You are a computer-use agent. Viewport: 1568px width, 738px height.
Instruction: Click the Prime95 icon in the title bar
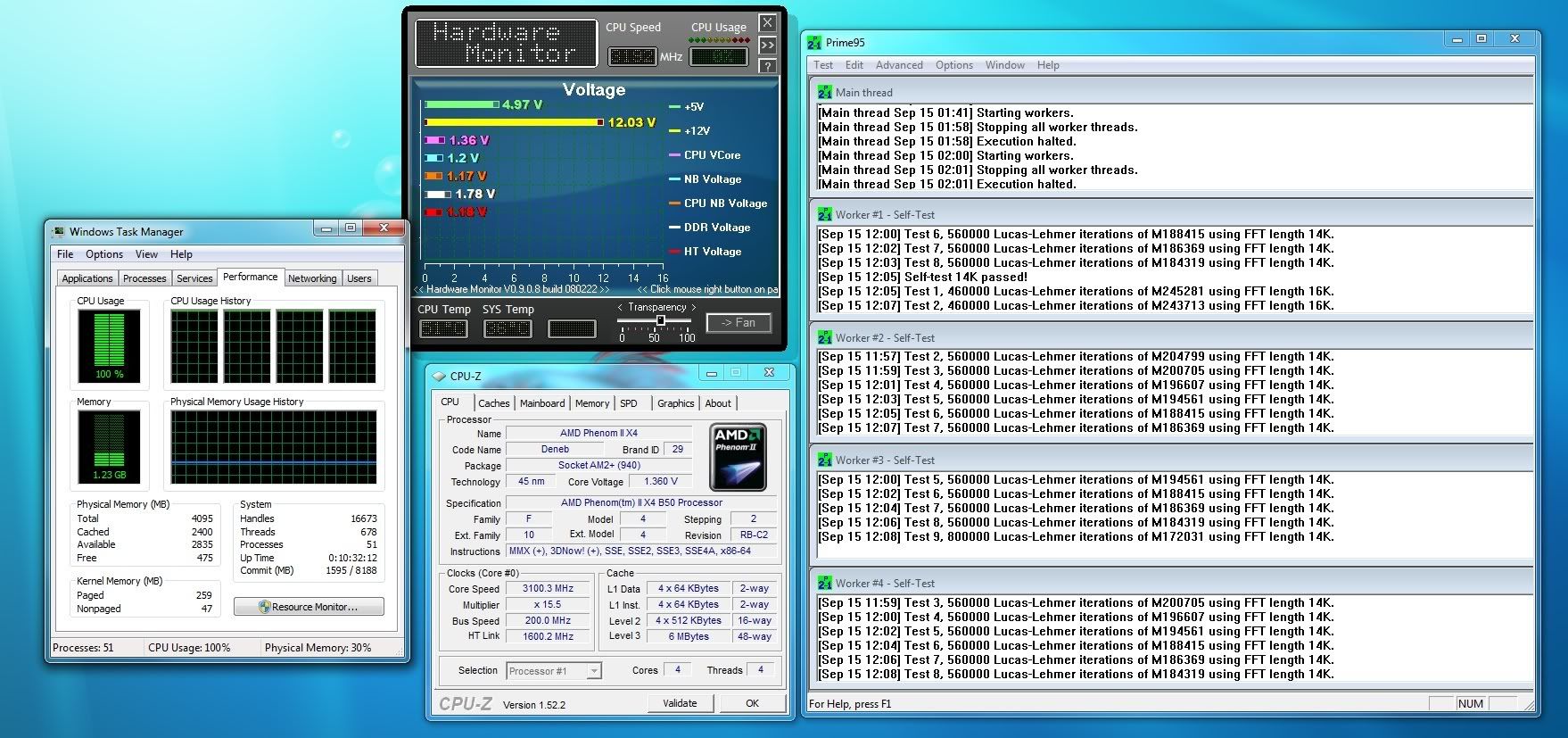(x=814, y=42)
